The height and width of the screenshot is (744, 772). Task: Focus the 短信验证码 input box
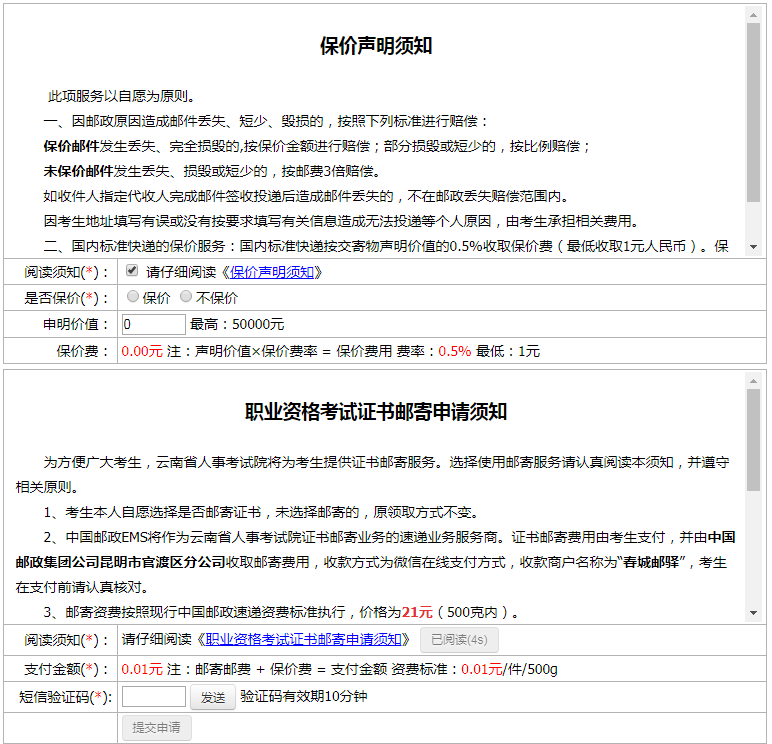tap(153, 696)
